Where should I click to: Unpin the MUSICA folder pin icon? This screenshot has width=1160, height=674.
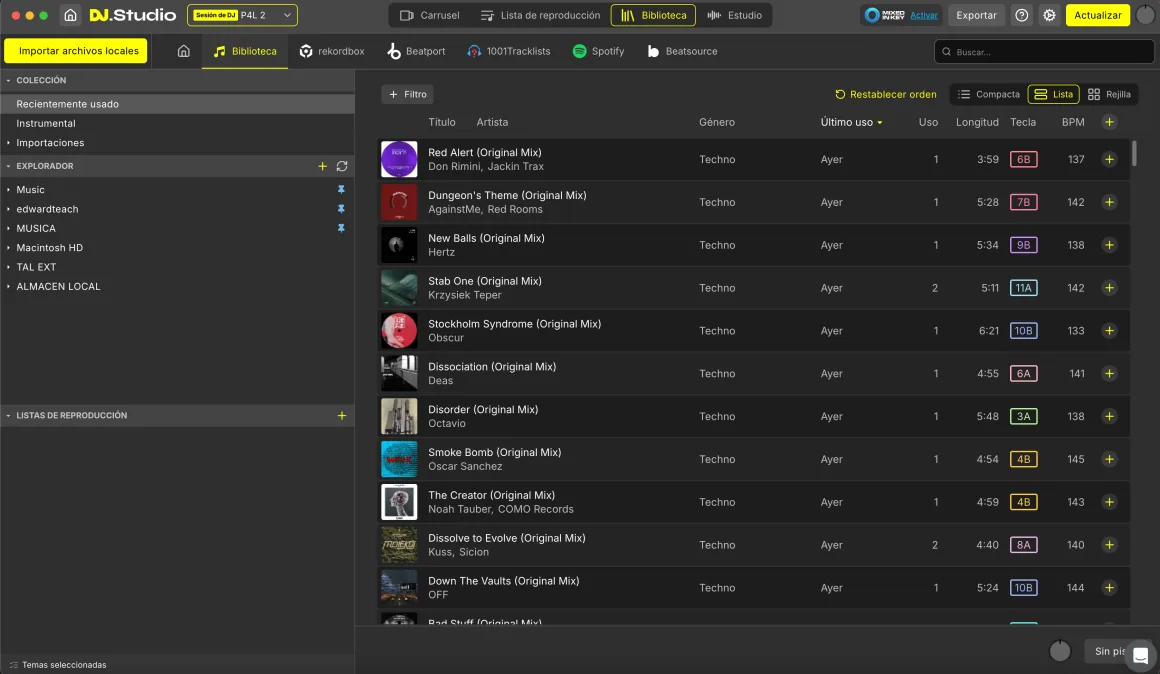click(x=341, y=228)
